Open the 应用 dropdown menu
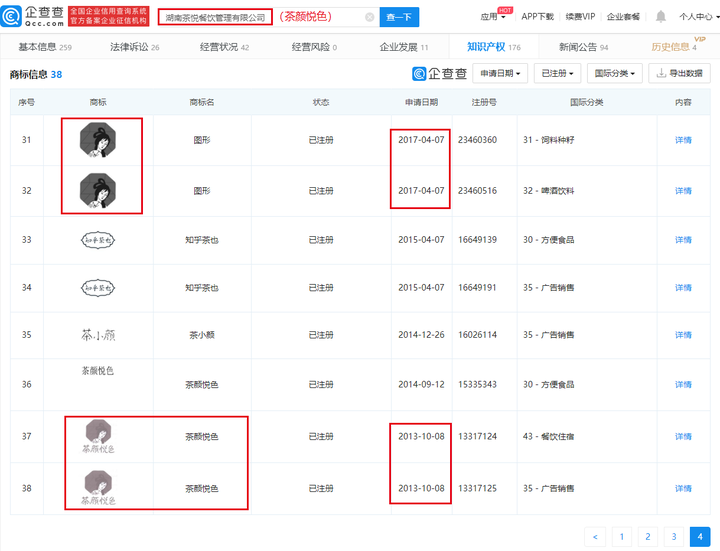Viewport: 720px width, 551px height. 493,17
